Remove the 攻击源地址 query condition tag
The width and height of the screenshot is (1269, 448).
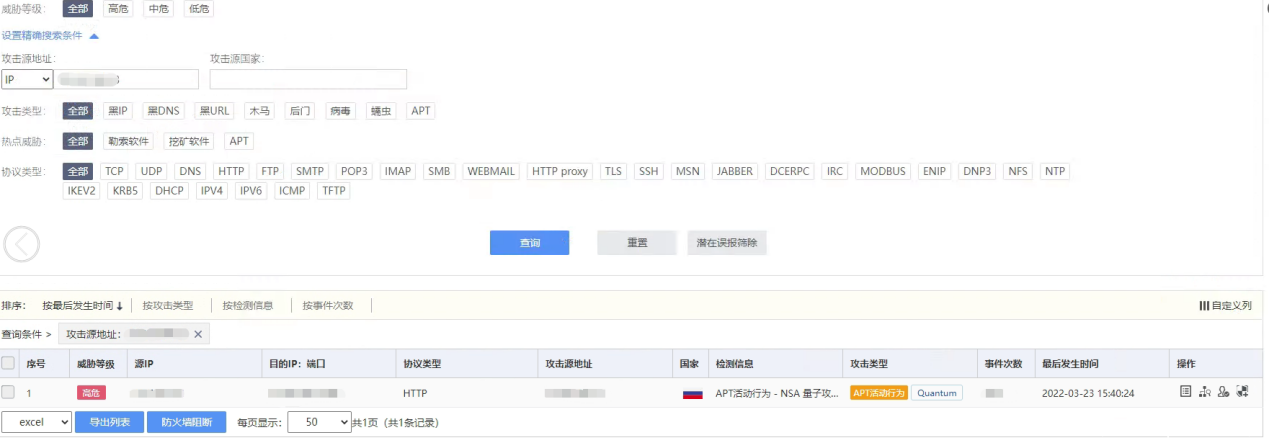tap(198, 334)
